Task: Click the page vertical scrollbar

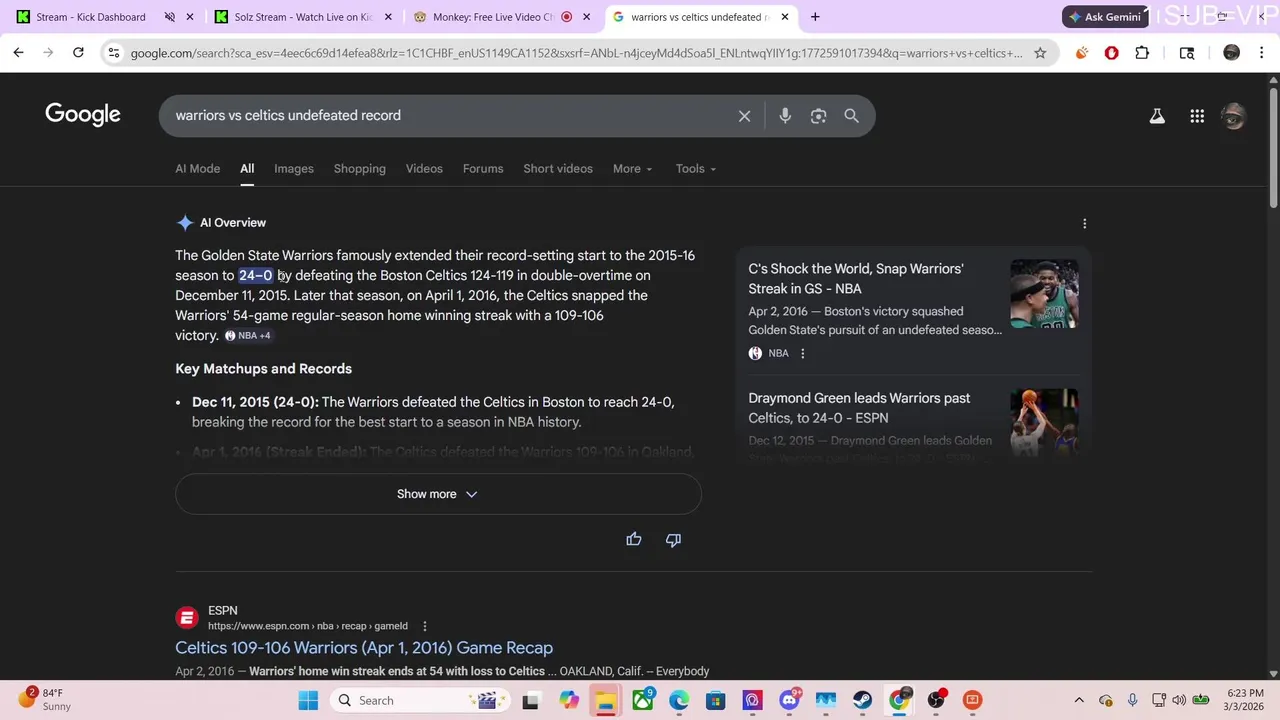Action: (1272, 147)
